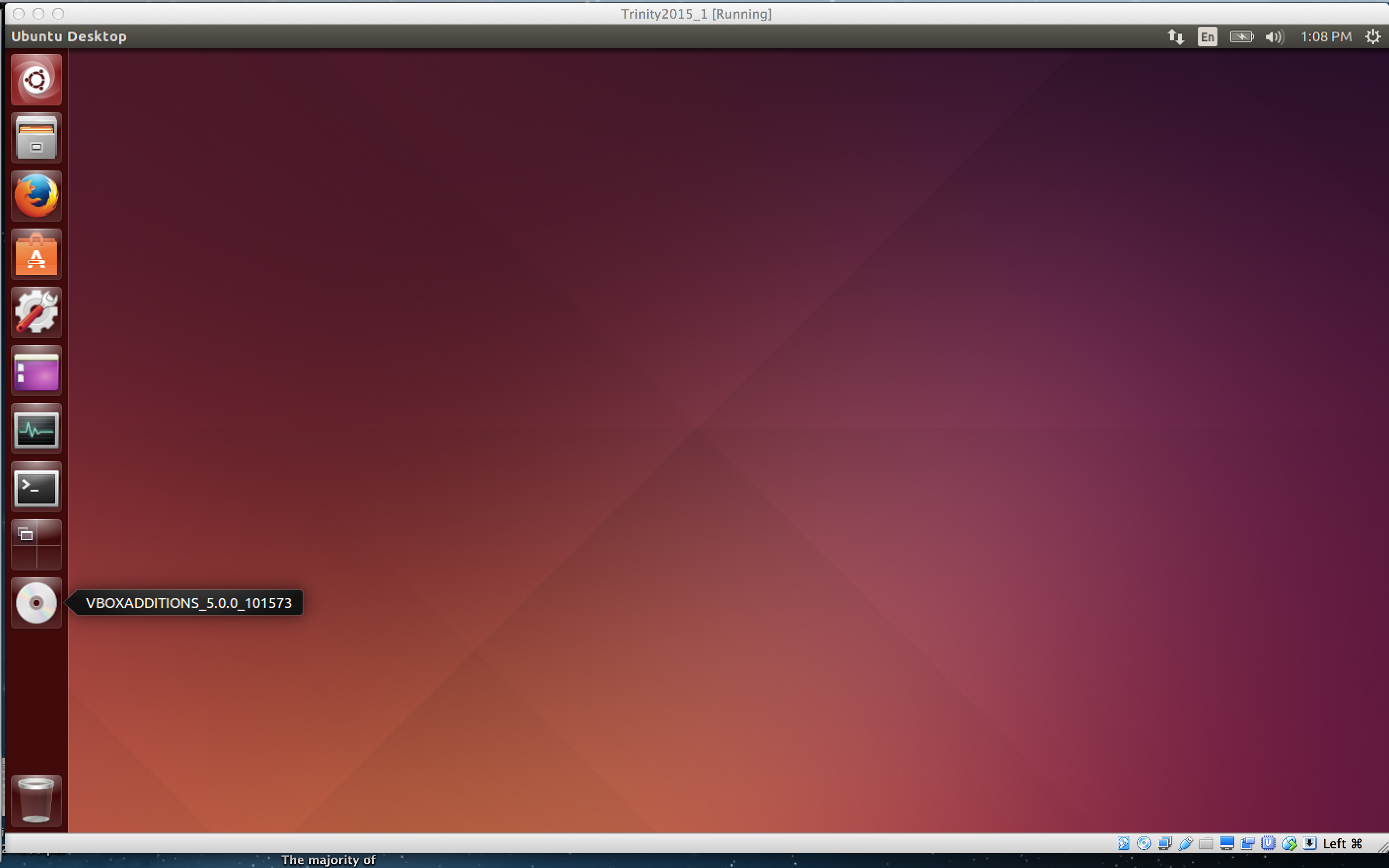Open the VBOXADDITIONS disc icon

(x=36, y=603)
